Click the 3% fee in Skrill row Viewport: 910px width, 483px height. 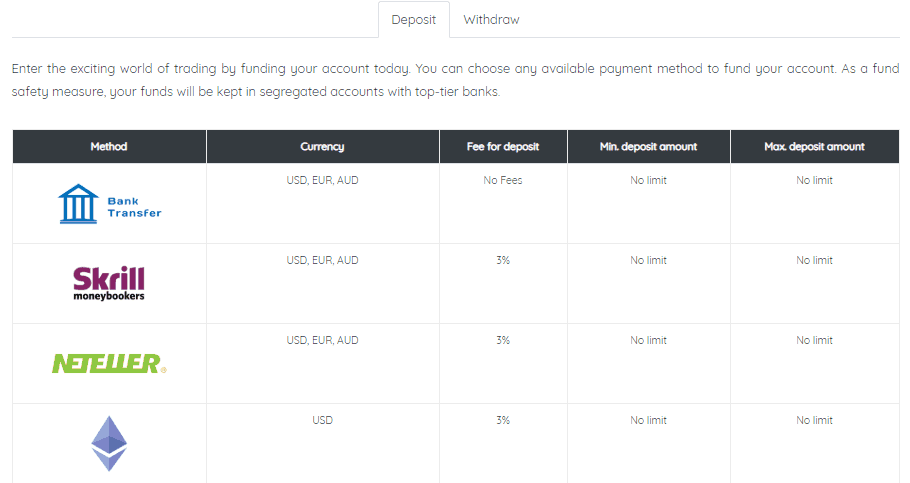coord(503,261)
